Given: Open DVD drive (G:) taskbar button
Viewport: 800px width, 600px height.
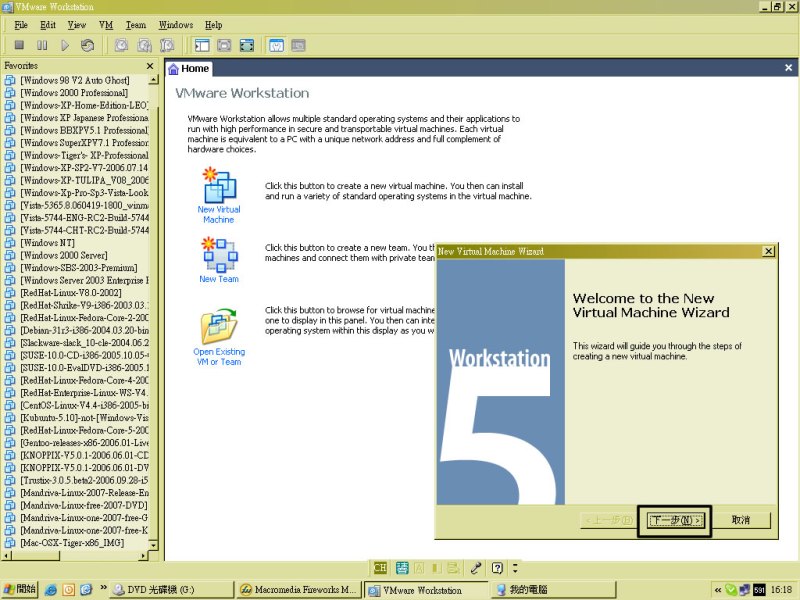Looking at the screenshot, I should (172, 590).
